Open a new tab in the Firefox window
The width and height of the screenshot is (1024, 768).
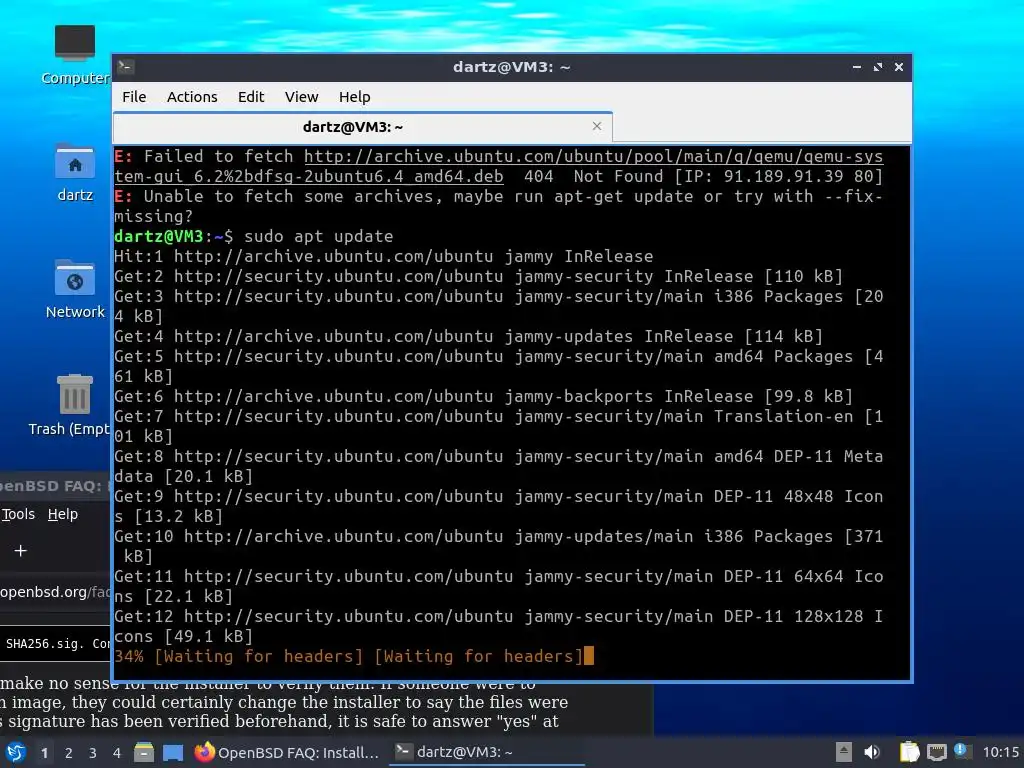point(20,551)
